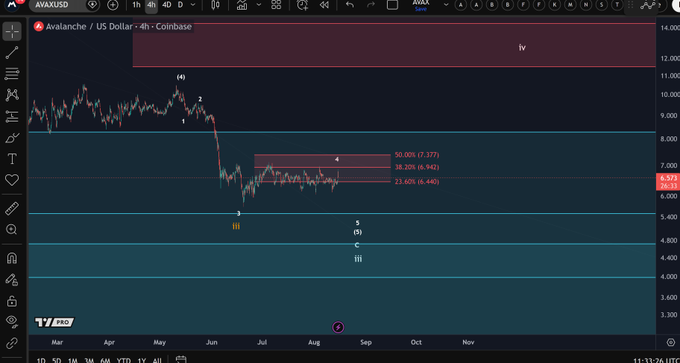This screenshot has height=363, width=680.
Task: Select the 50.00% (7.377) Fibonacci label
Action: pos(417,155)
